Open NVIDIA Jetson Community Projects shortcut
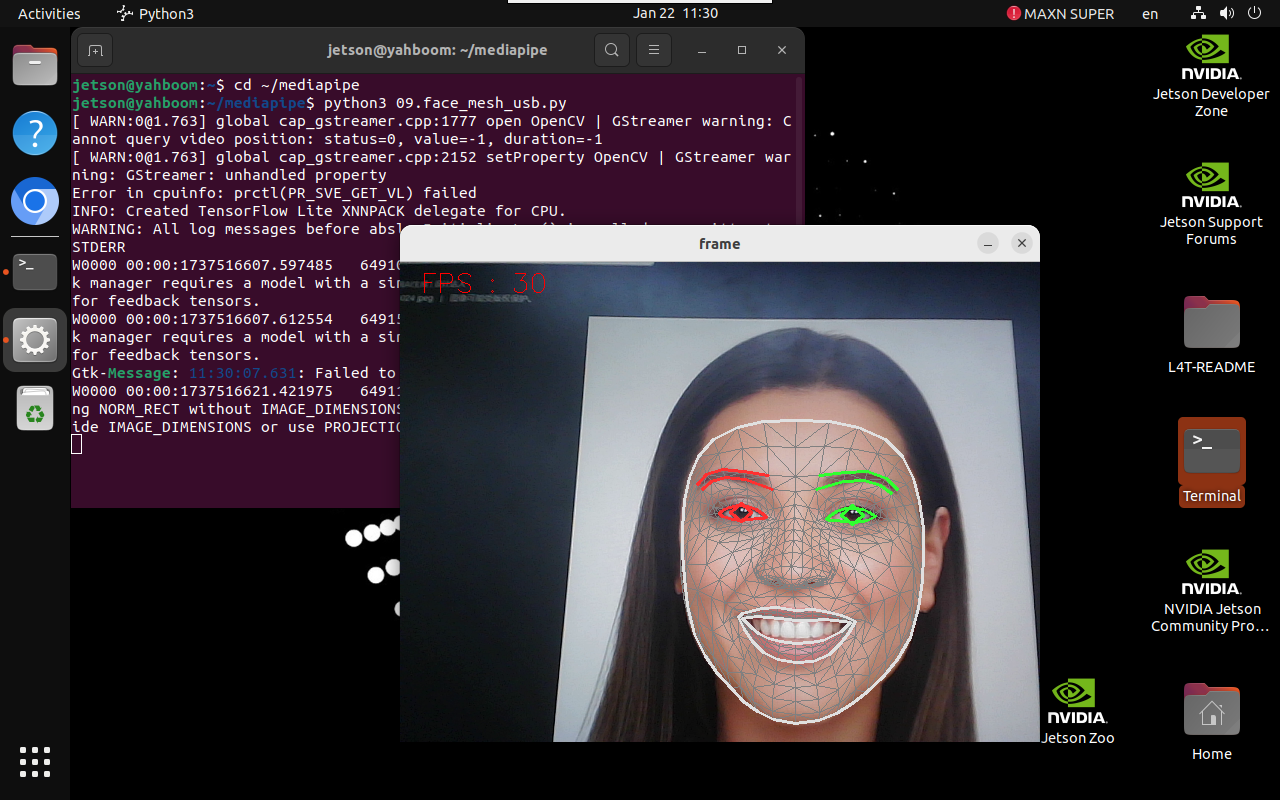Image resolution: width=1280 pixels, height=800 pixels. [x=1211, y=591]
